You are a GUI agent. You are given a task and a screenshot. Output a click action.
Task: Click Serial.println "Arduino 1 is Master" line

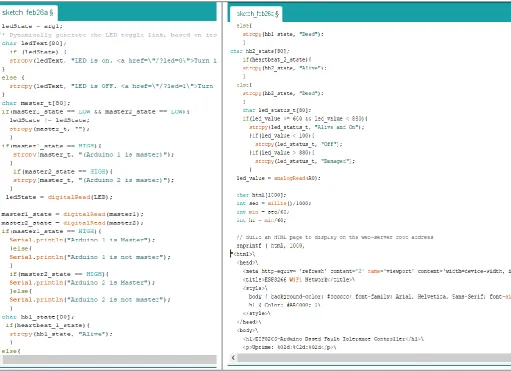click(x=82, y=240)
